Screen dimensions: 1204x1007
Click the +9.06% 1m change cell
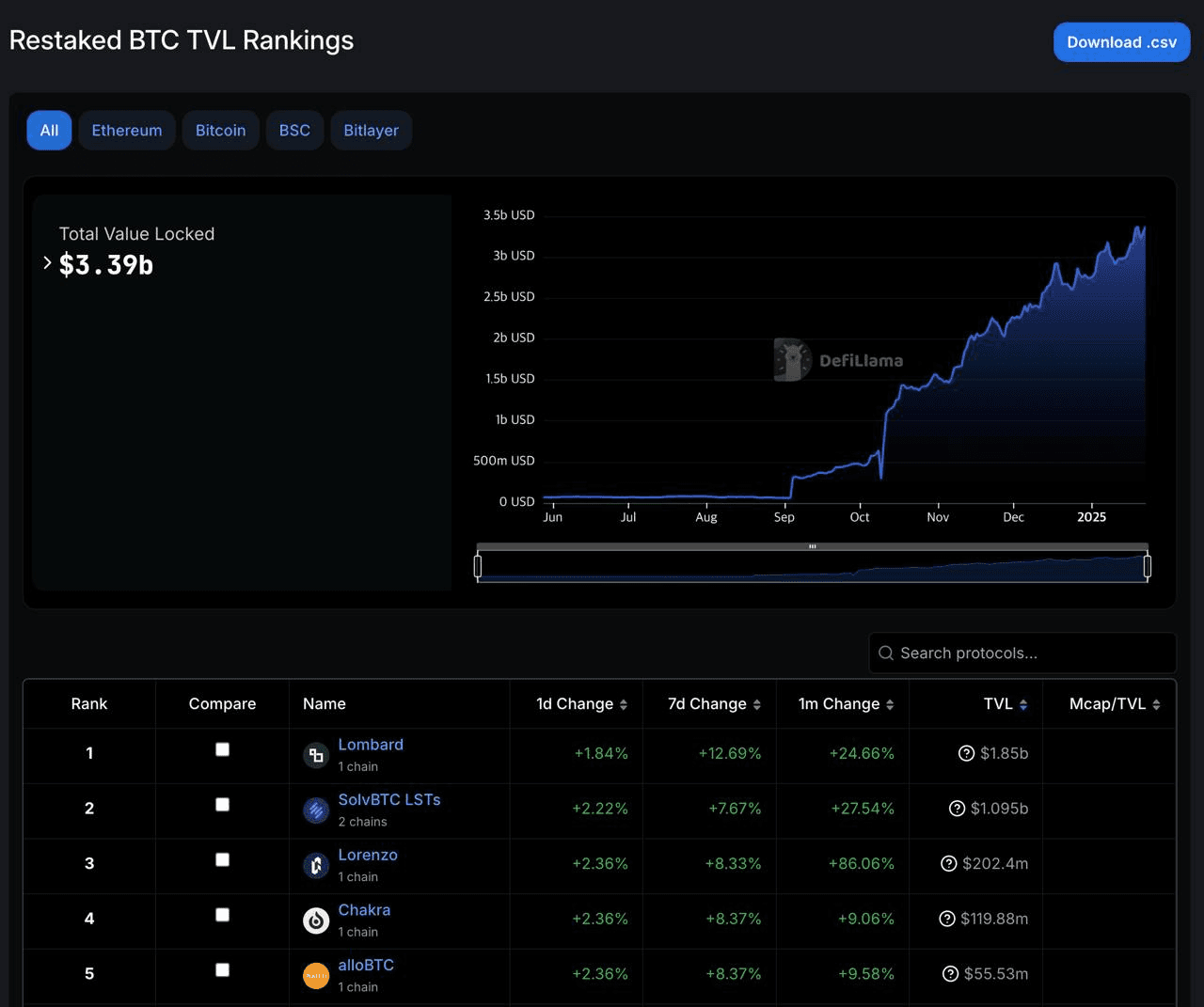[x=866, y=919]
